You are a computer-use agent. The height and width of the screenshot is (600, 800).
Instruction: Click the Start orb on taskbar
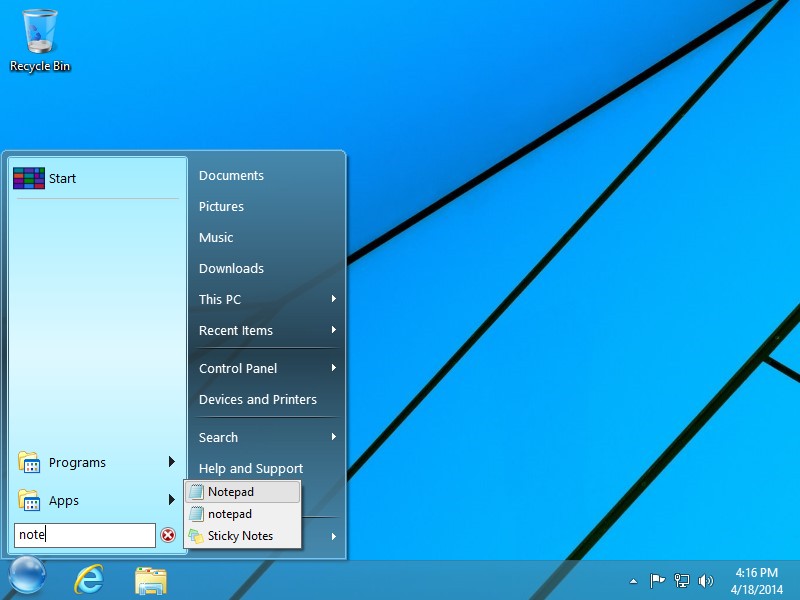tap(27, 574)
